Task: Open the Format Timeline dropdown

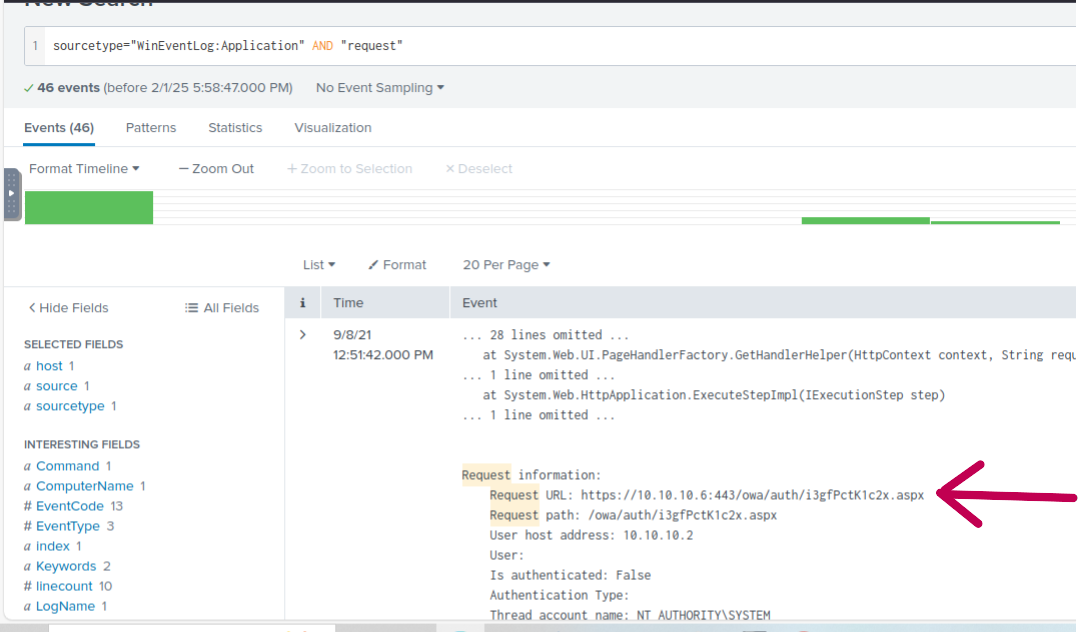Action: coord(84,168)
